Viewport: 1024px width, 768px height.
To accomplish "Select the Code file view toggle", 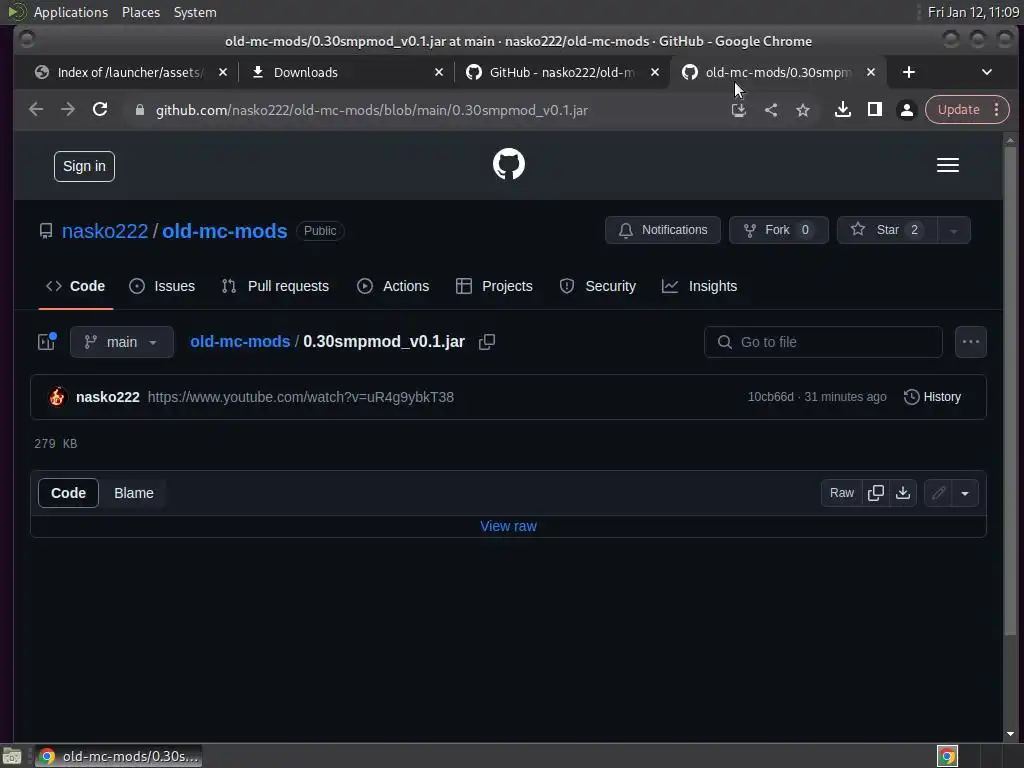I will [69, 493].
